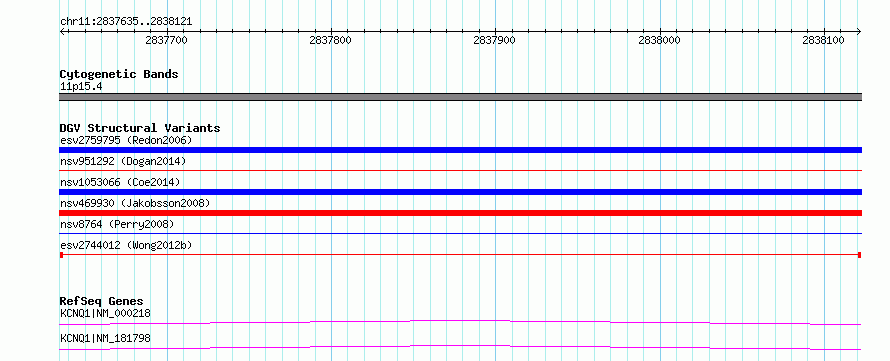Screen dimensions: 890x361
Task: Click the left arrowhead of the ruler
Action: pyautogui.click(x=62, y=31)
